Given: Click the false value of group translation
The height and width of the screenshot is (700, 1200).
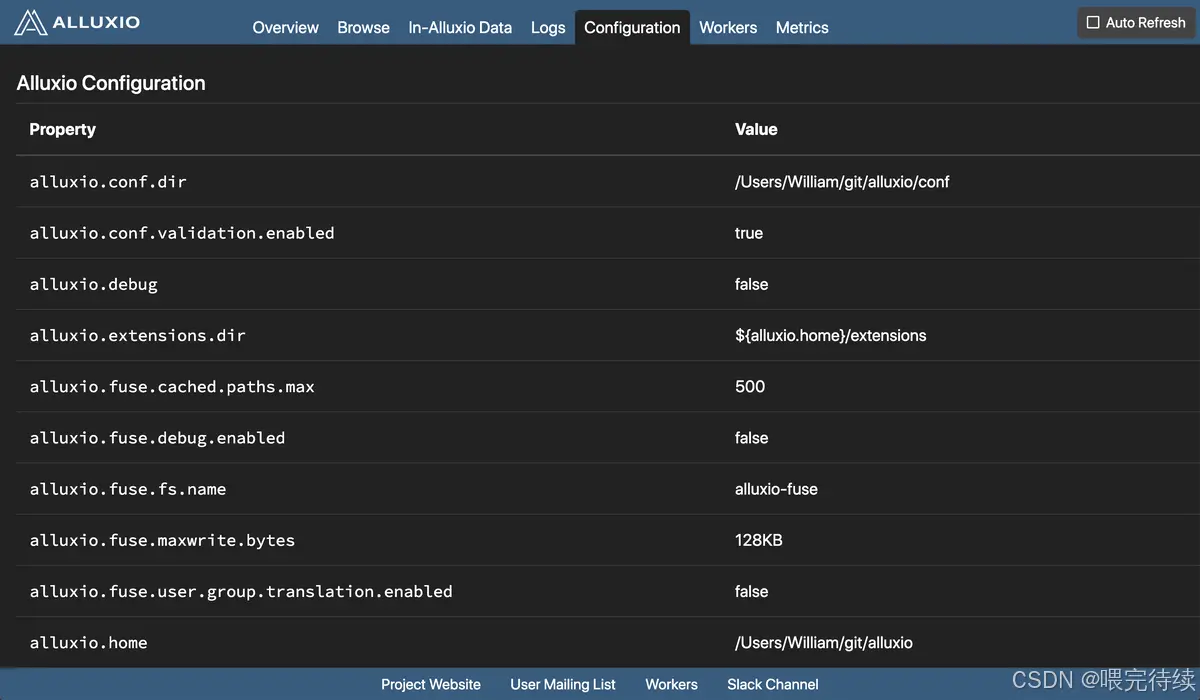Looking at the screenshot, I should (x=752, y=592).
